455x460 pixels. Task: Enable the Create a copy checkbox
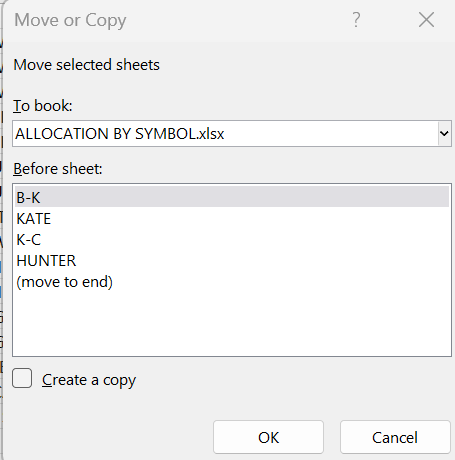[22, 378]
